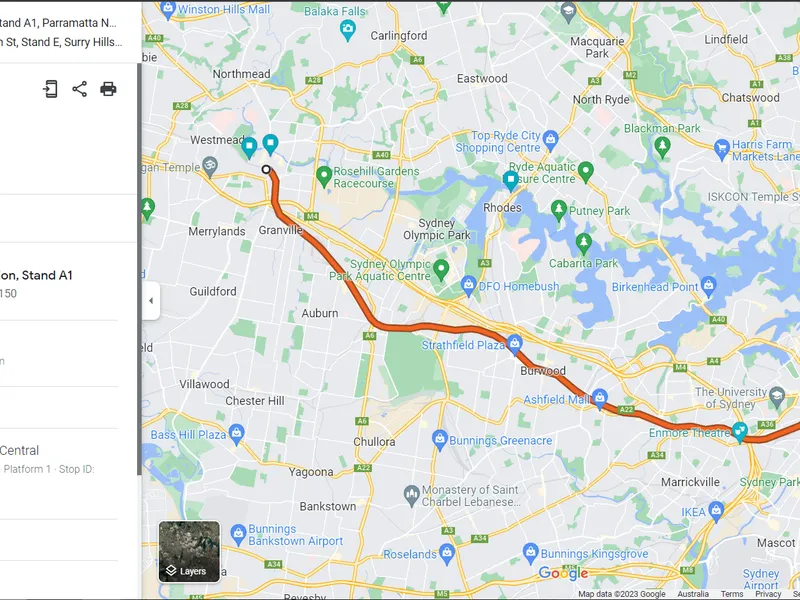This screenshot has width=800, height=600.
Task: Click the route origin circle marker
Action: pyautogui.click(x=266, y=169)
